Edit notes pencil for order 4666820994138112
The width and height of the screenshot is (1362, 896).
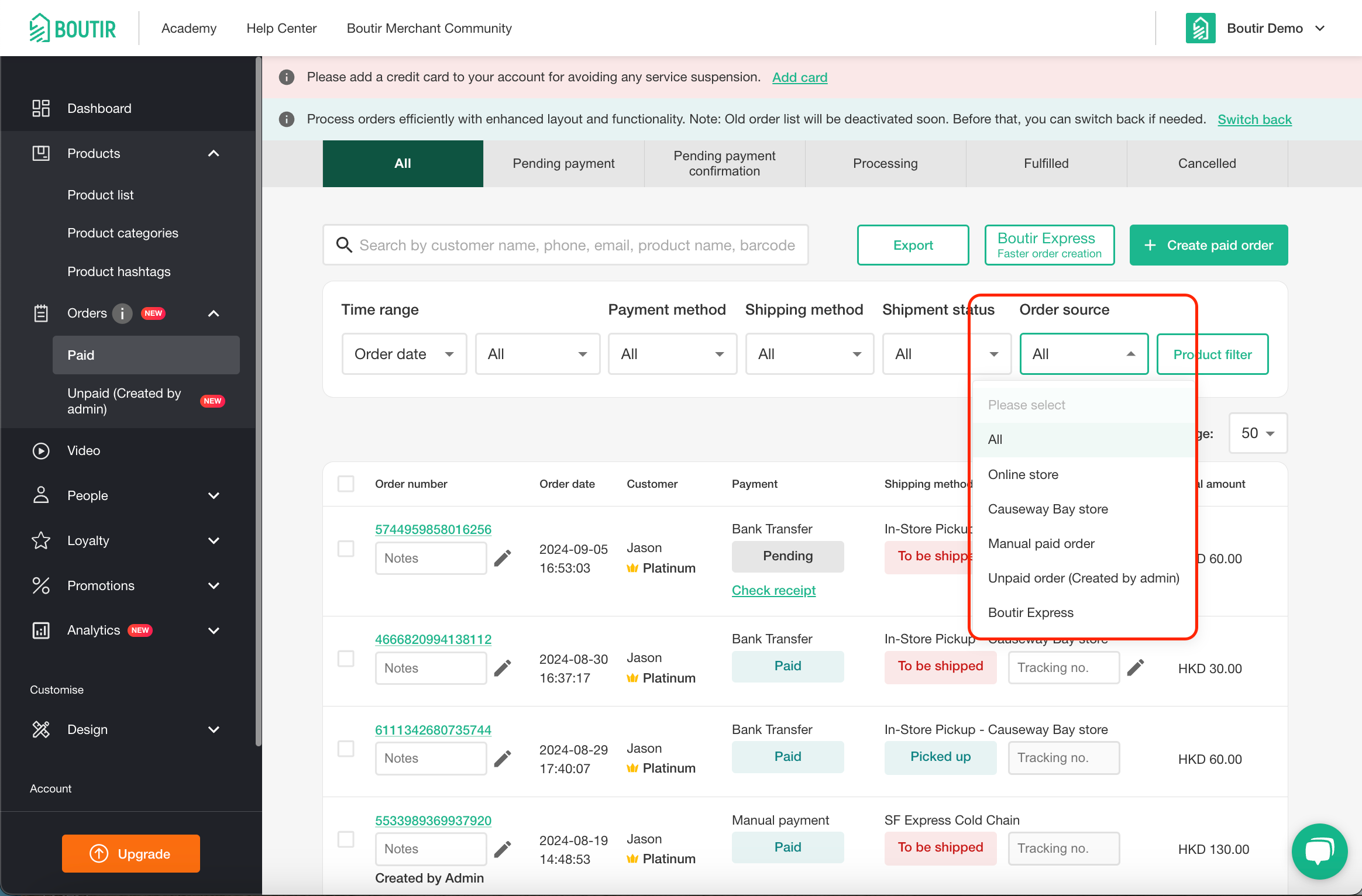(x=503, y=668)
